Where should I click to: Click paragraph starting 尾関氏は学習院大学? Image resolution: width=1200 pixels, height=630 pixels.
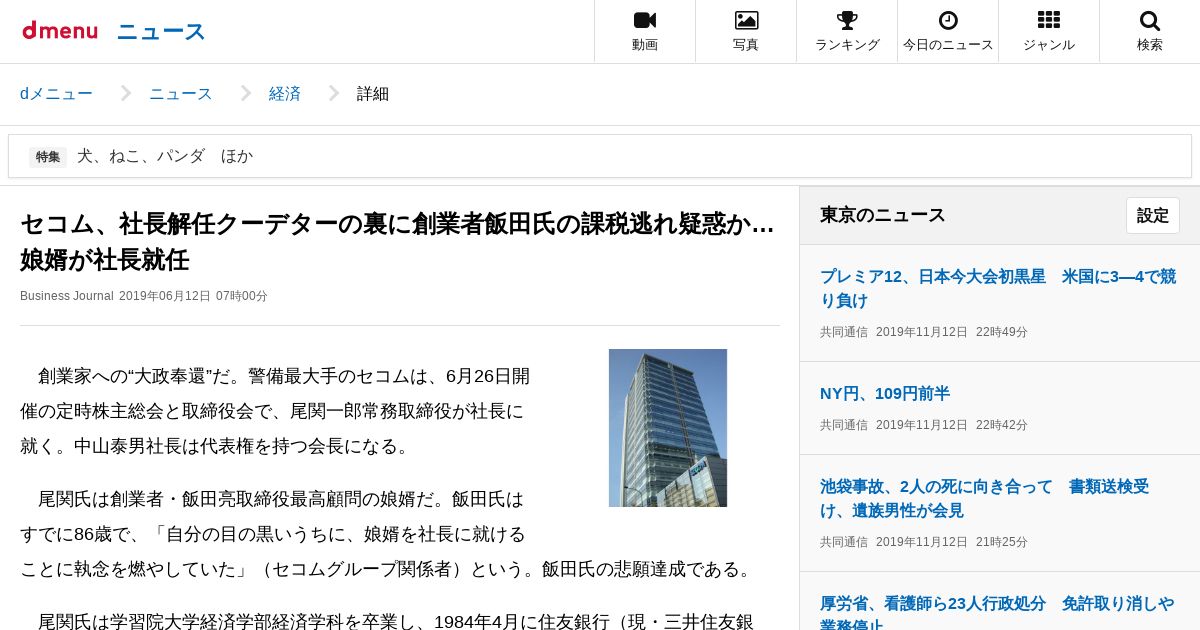click(x=387, y=621)
